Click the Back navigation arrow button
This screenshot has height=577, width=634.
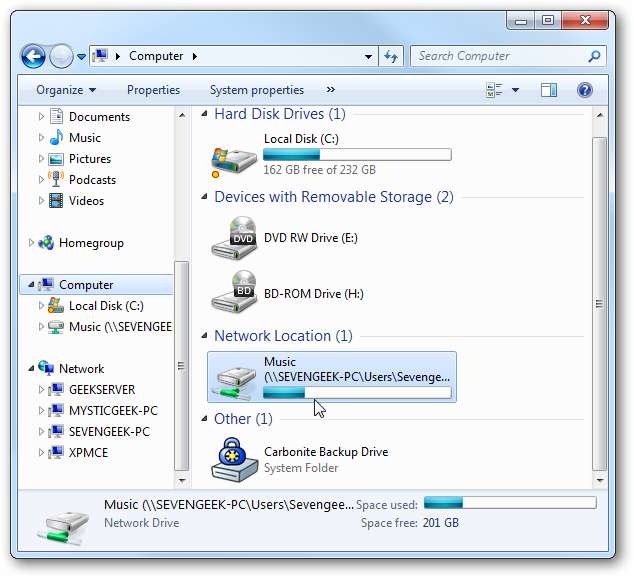tap(33, 56)
